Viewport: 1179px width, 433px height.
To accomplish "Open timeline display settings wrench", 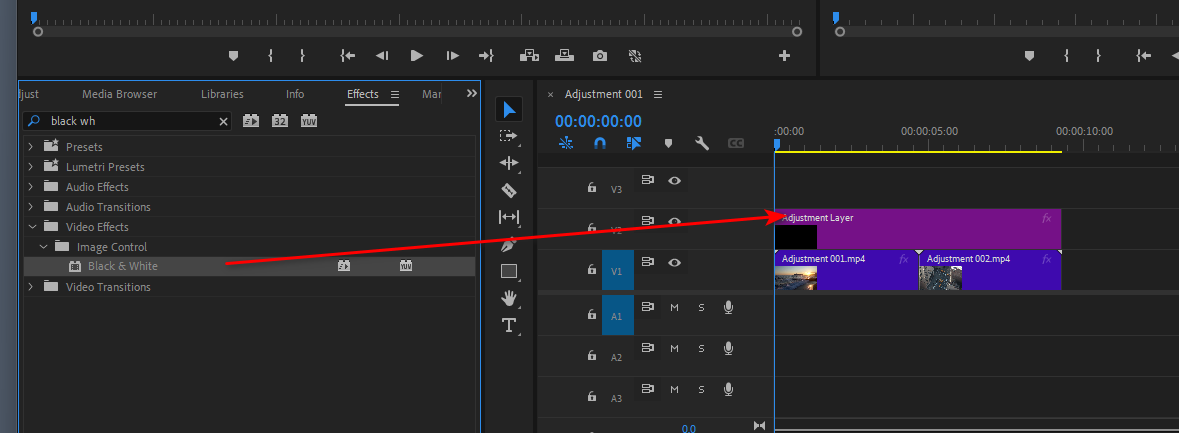I will [x=702, y=143].
